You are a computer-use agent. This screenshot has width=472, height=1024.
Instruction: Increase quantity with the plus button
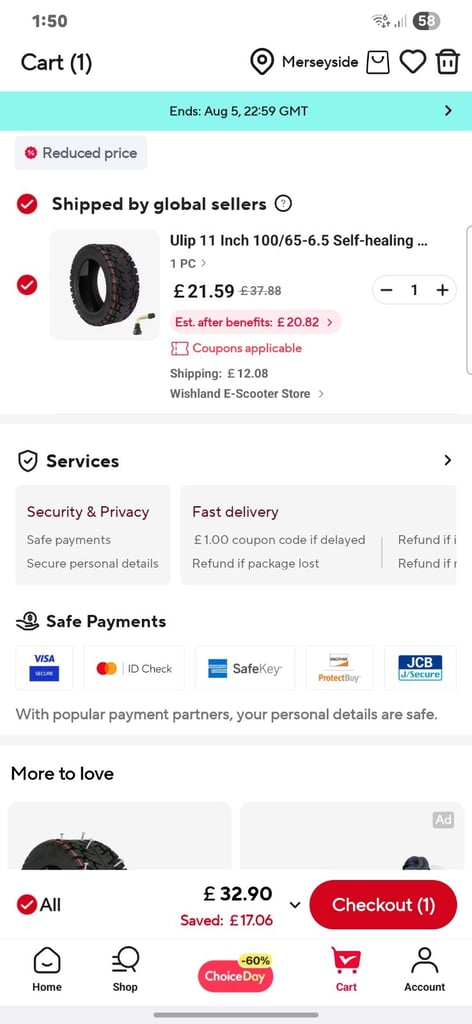point(443,290)
